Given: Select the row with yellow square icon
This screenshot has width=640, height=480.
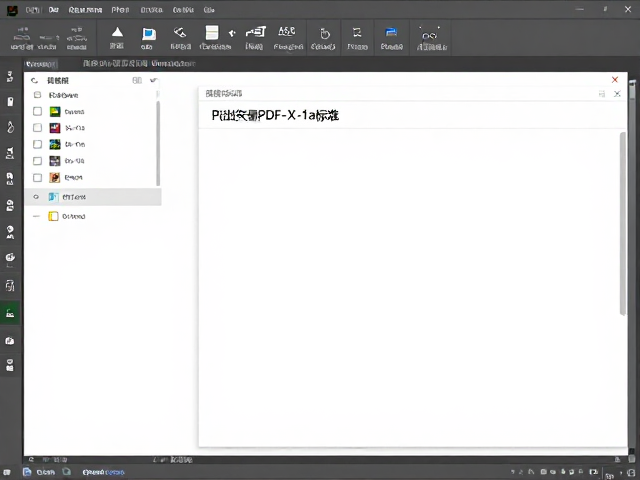Looking at the screenshot, I should click(93, 216).
